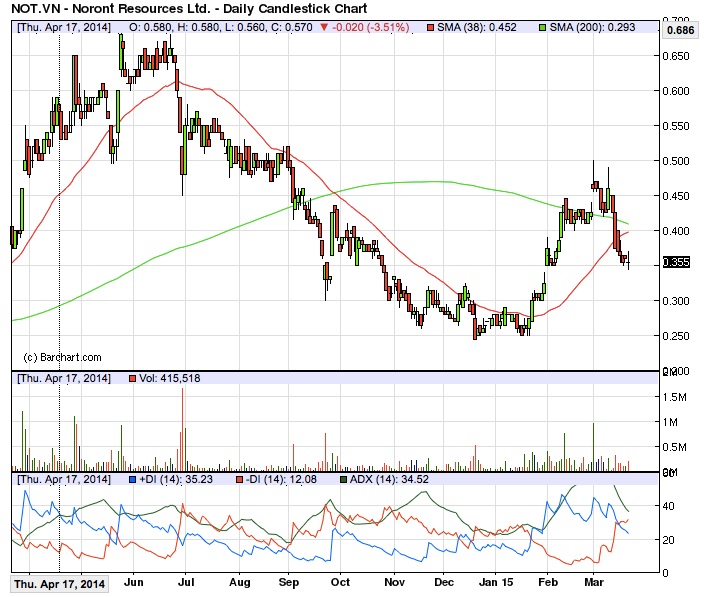Click the 'Dec' month label on x-axis

point(444,582)
